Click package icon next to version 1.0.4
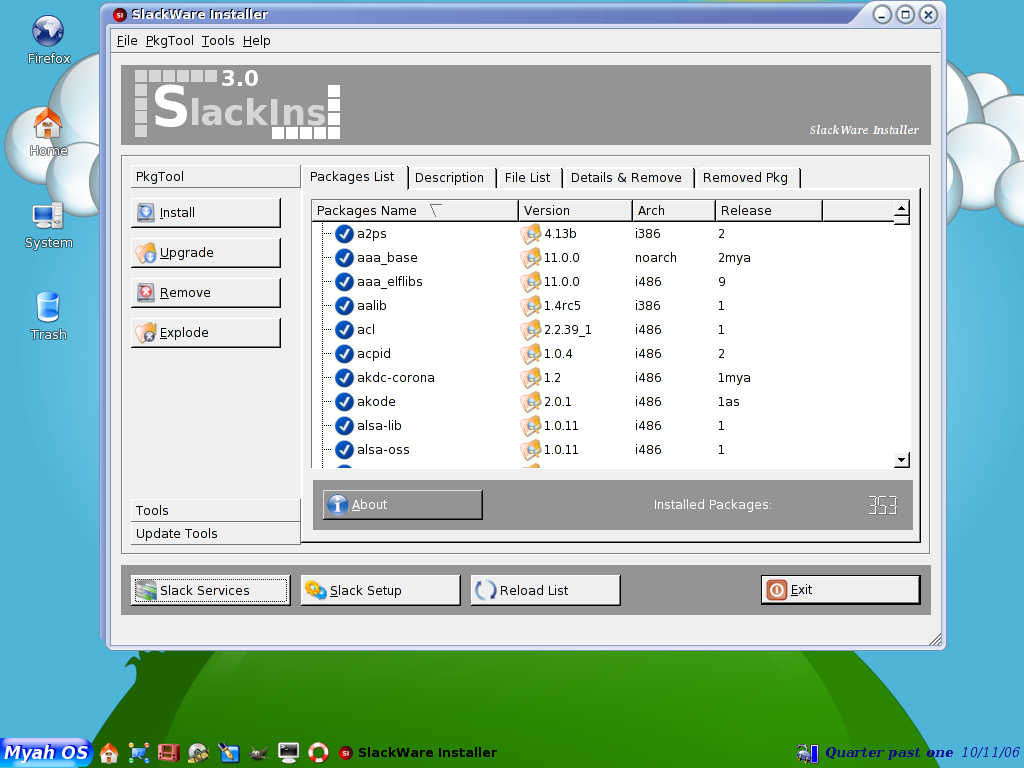Image resolution: width=1024 pixels, height=768 pixels. (x=531, y=354)
